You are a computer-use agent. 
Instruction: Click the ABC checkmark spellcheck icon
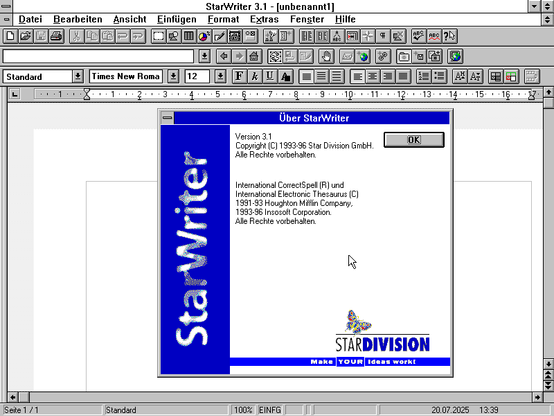click(x=418, y=36)
